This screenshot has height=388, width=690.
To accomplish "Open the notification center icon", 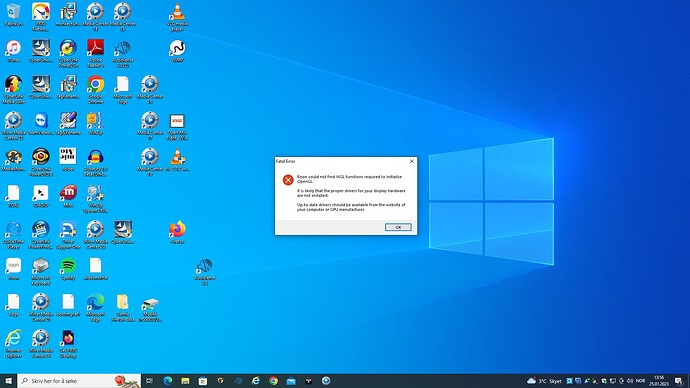I will 679,381.
